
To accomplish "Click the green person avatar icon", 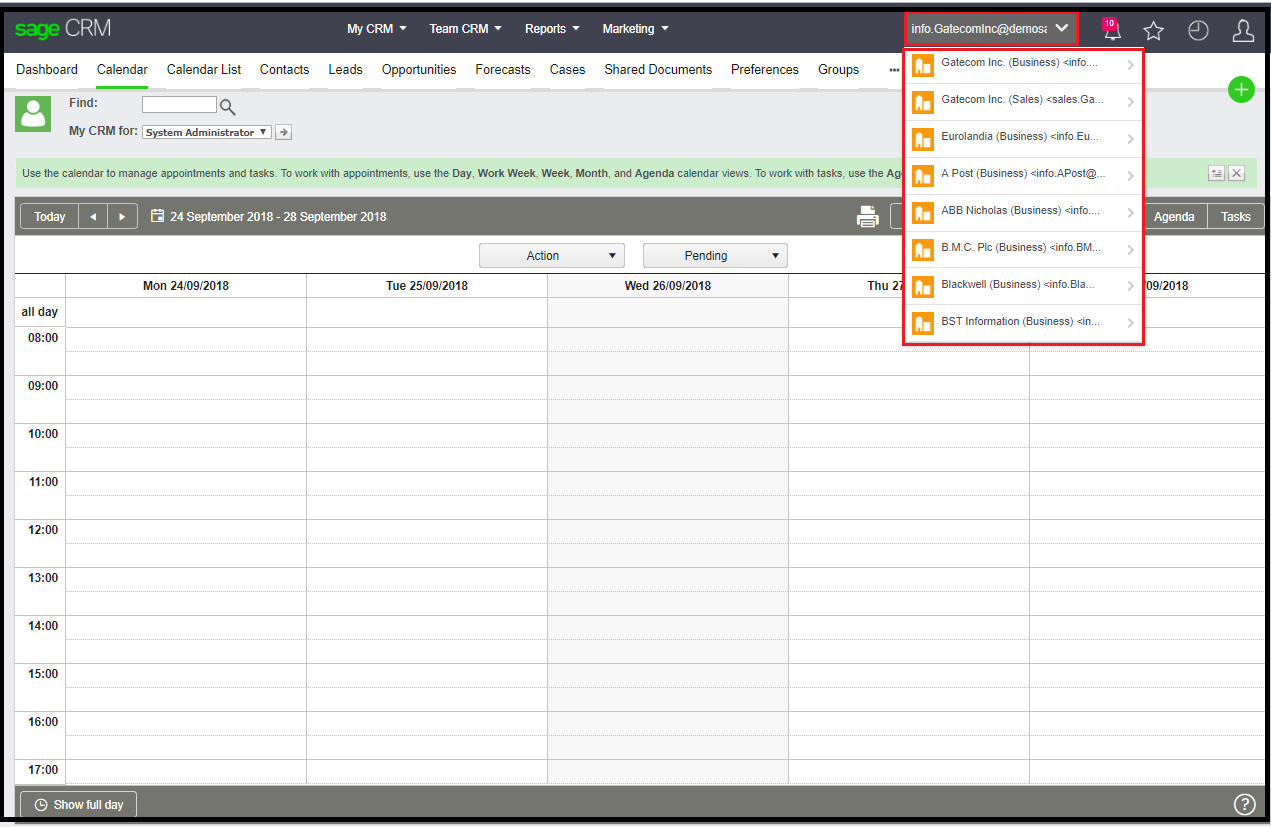I will coord(33,114).
